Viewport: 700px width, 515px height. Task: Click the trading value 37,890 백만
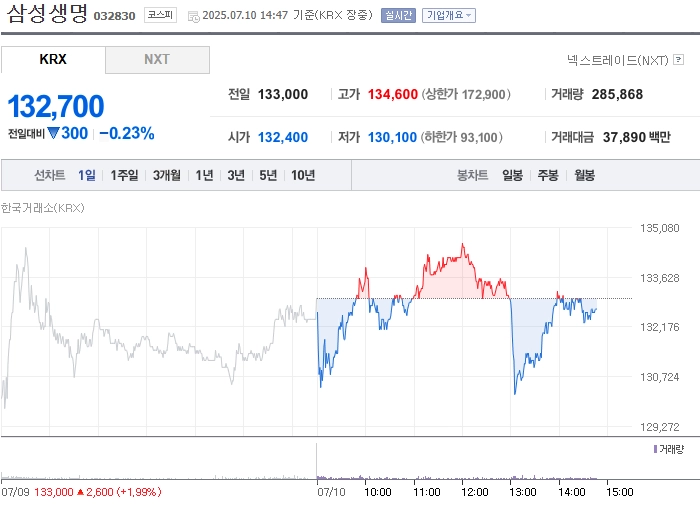pyautogui.click(x=637, y=137)
